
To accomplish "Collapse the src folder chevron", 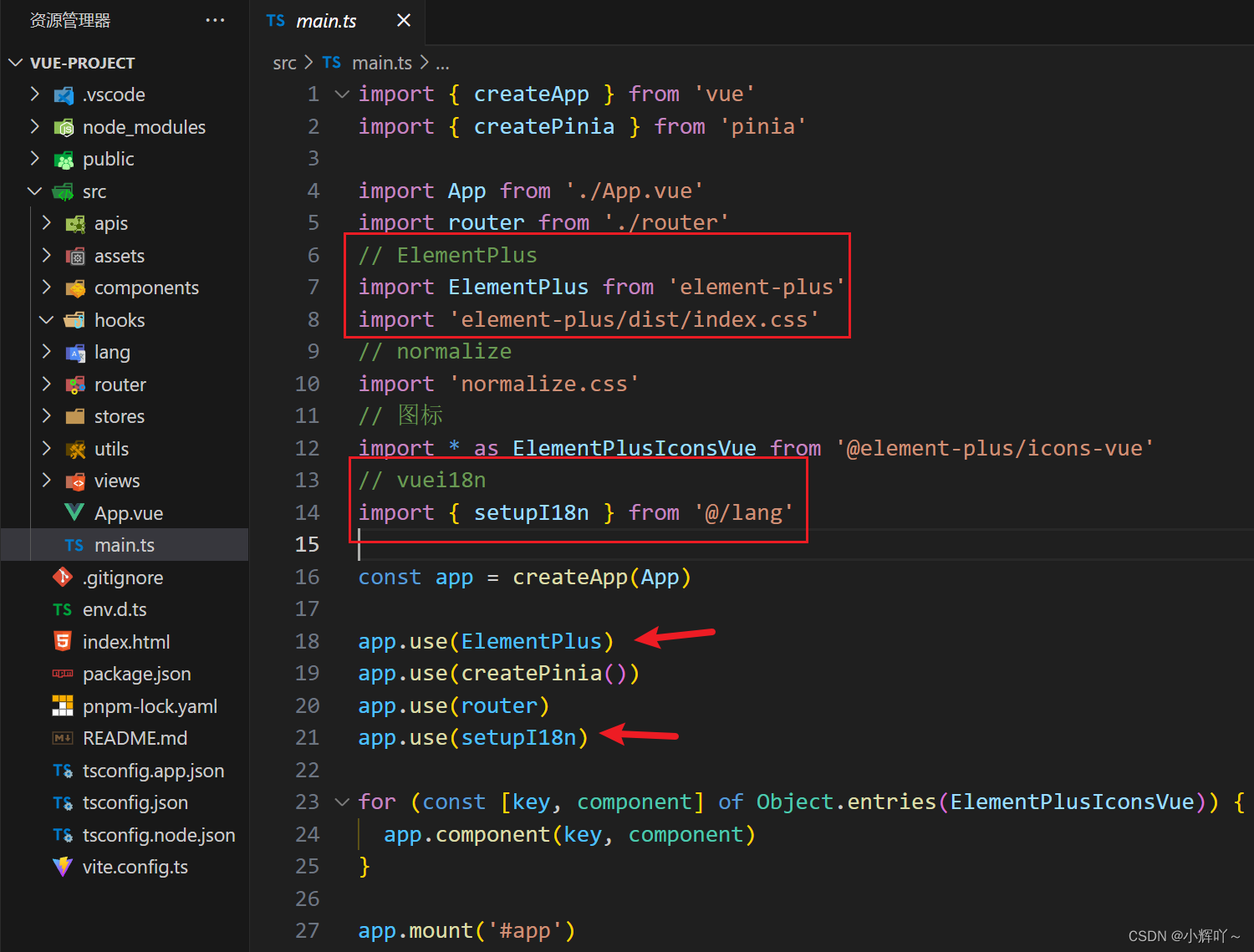I will coord(34,191).
